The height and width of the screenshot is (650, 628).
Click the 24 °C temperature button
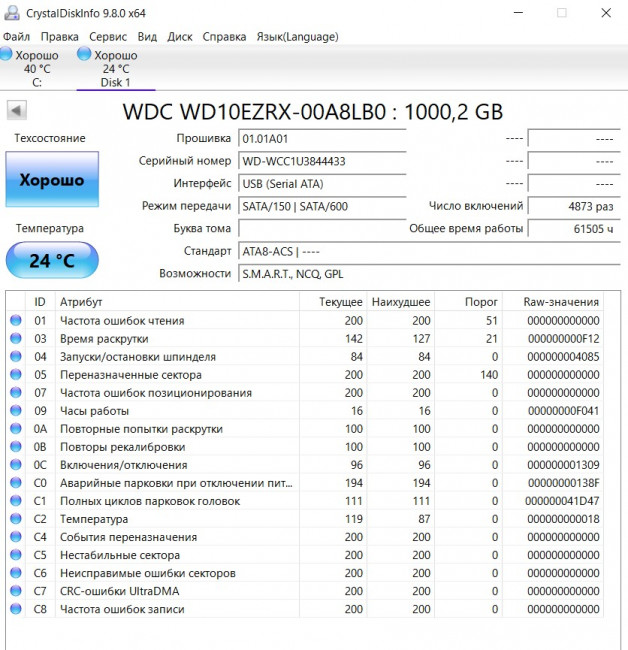[x=52, y=260]
